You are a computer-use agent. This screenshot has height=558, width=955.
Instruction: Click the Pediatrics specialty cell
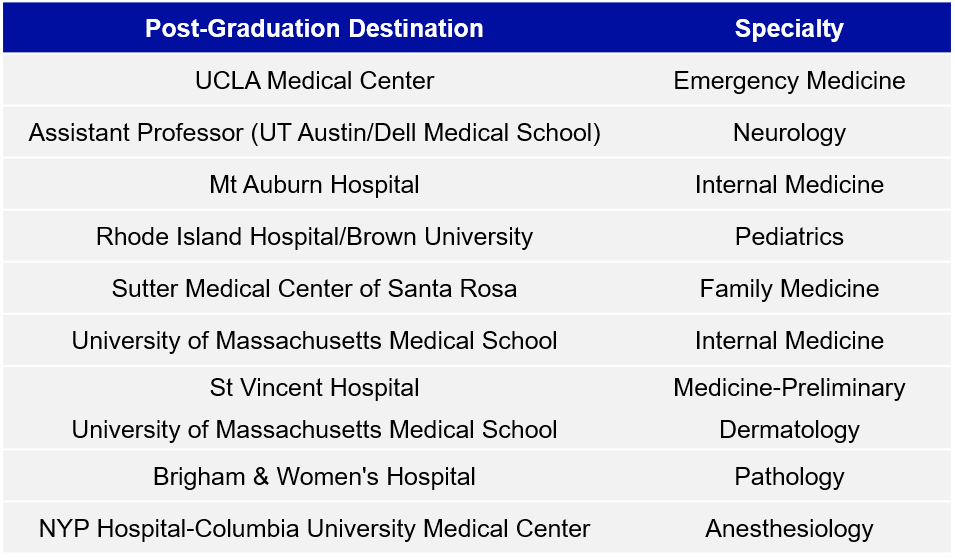click(789, 237)
